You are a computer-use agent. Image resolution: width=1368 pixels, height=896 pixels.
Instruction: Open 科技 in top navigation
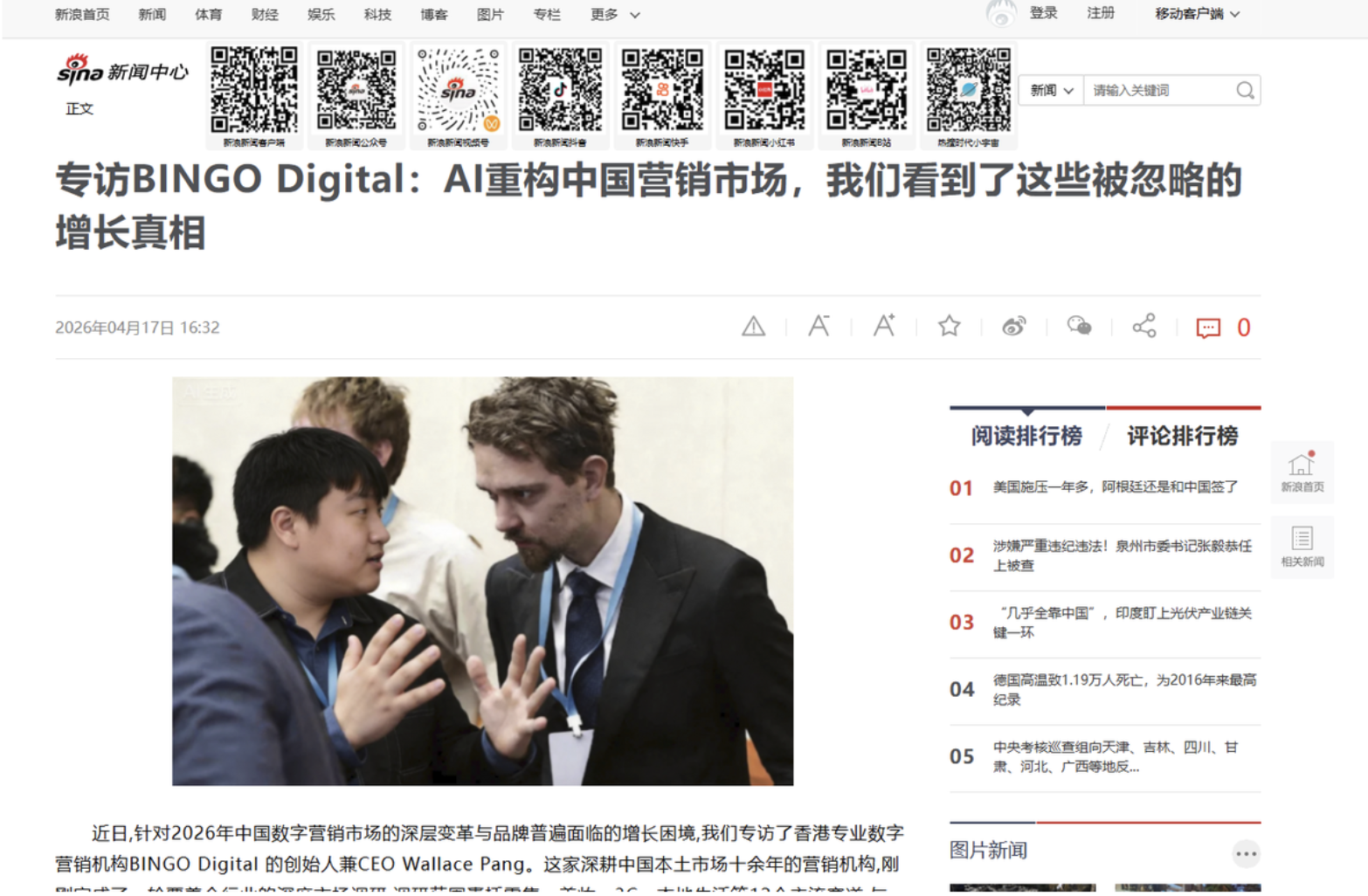(x=377, y=15)
